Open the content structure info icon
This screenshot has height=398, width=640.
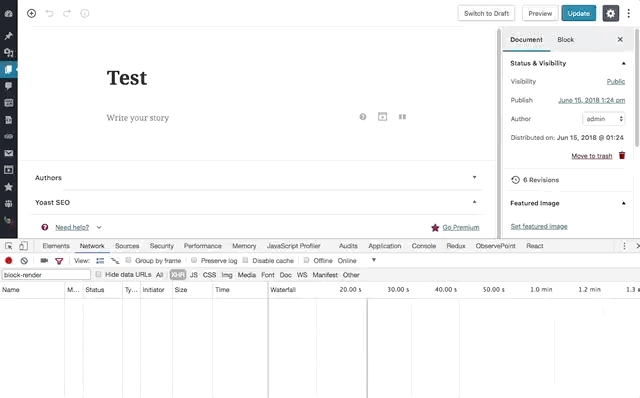click(x=84, y=13)
